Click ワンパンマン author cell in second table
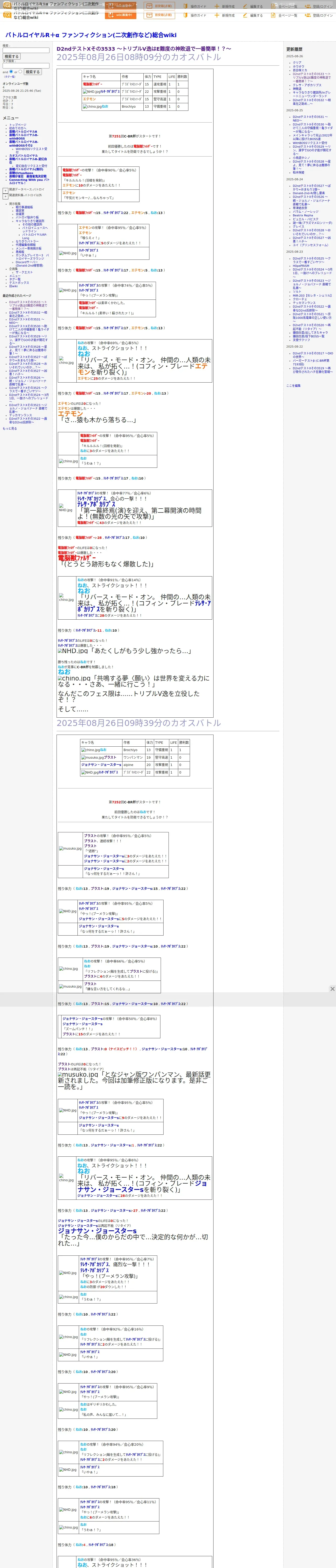The height and width of the screenshot is (1568, 336). point(133,758)
